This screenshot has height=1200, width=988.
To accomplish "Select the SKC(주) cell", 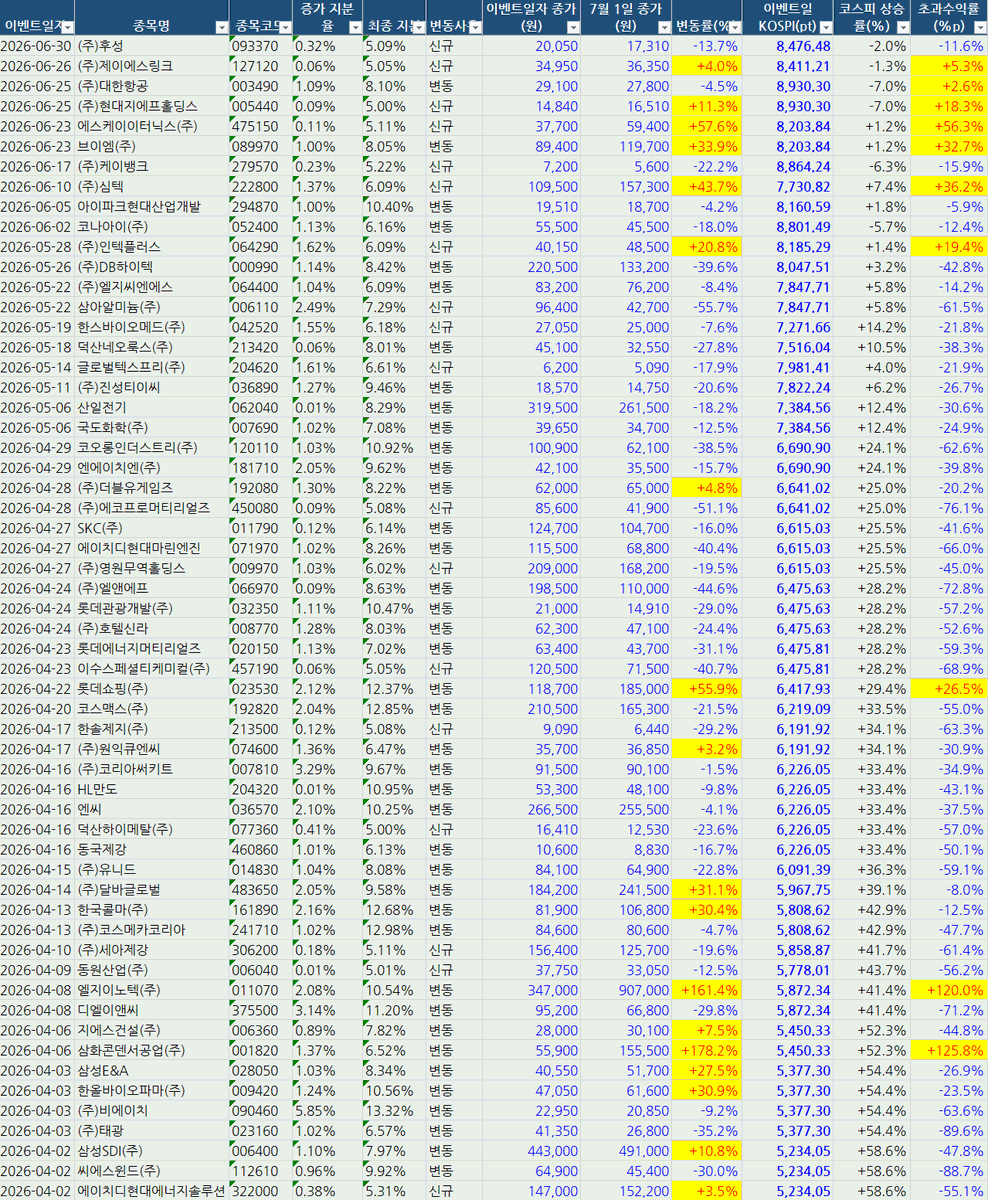I will tap(152, 527).
